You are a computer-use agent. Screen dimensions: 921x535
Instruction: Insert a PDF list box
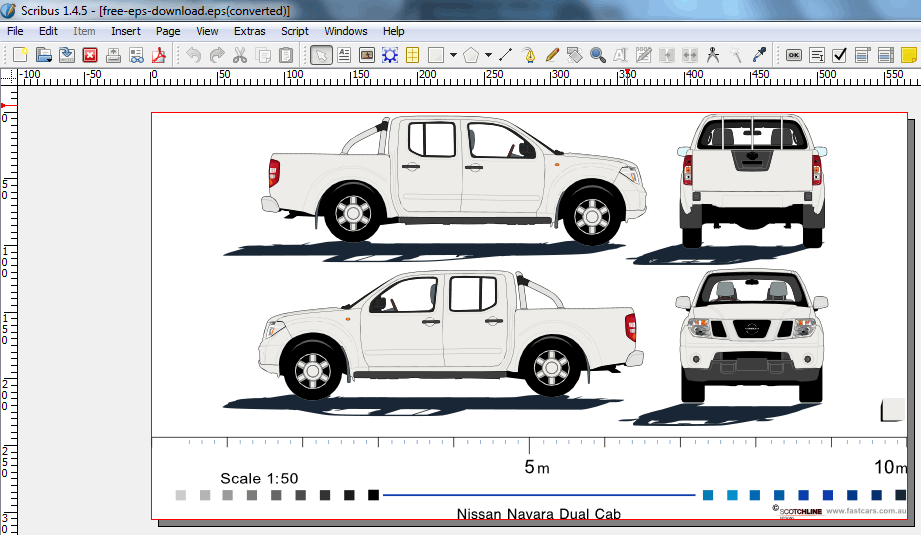pos(885,55)
